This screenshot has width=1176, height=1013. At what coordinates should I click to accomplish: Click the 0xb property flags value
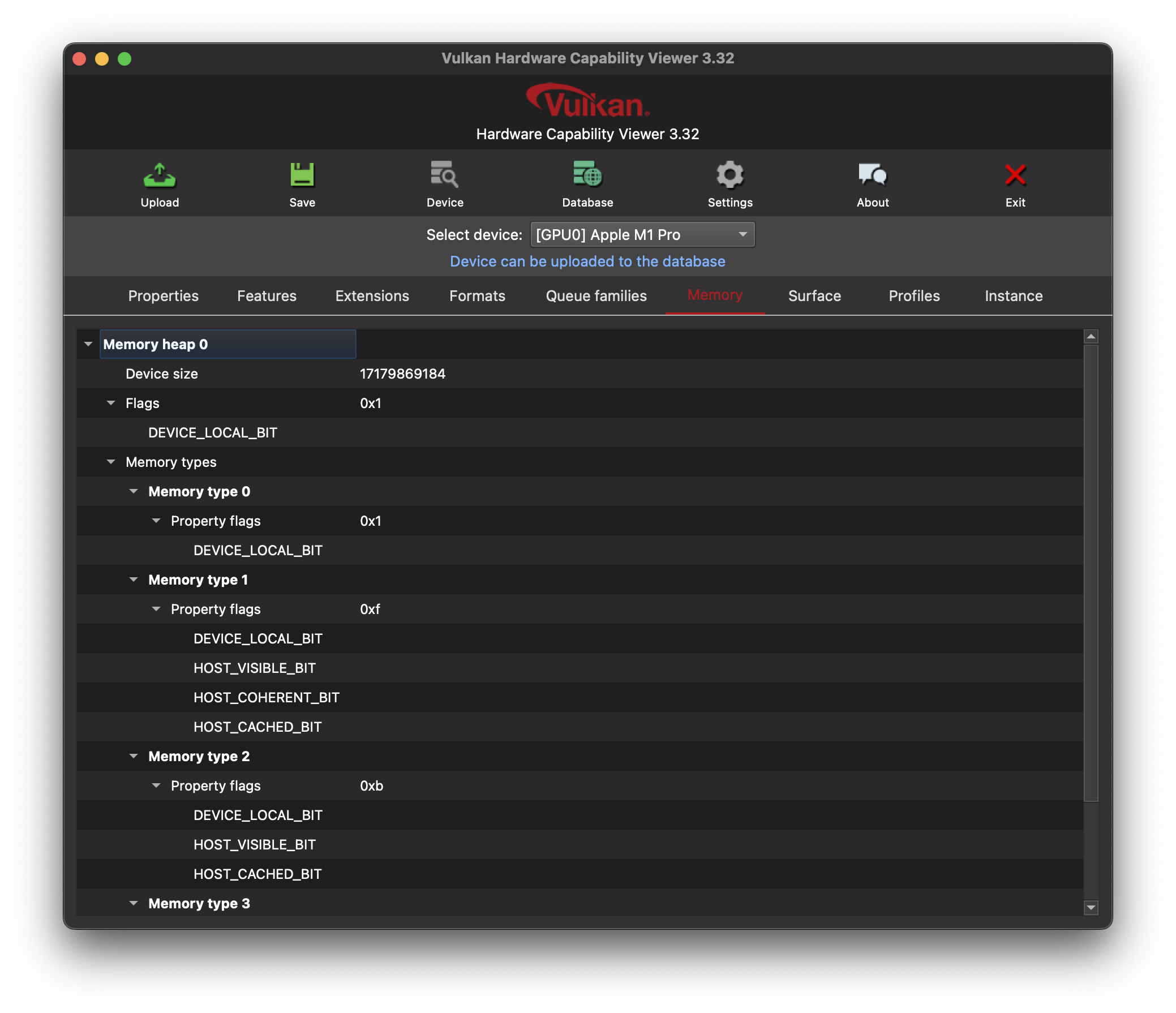372,785
